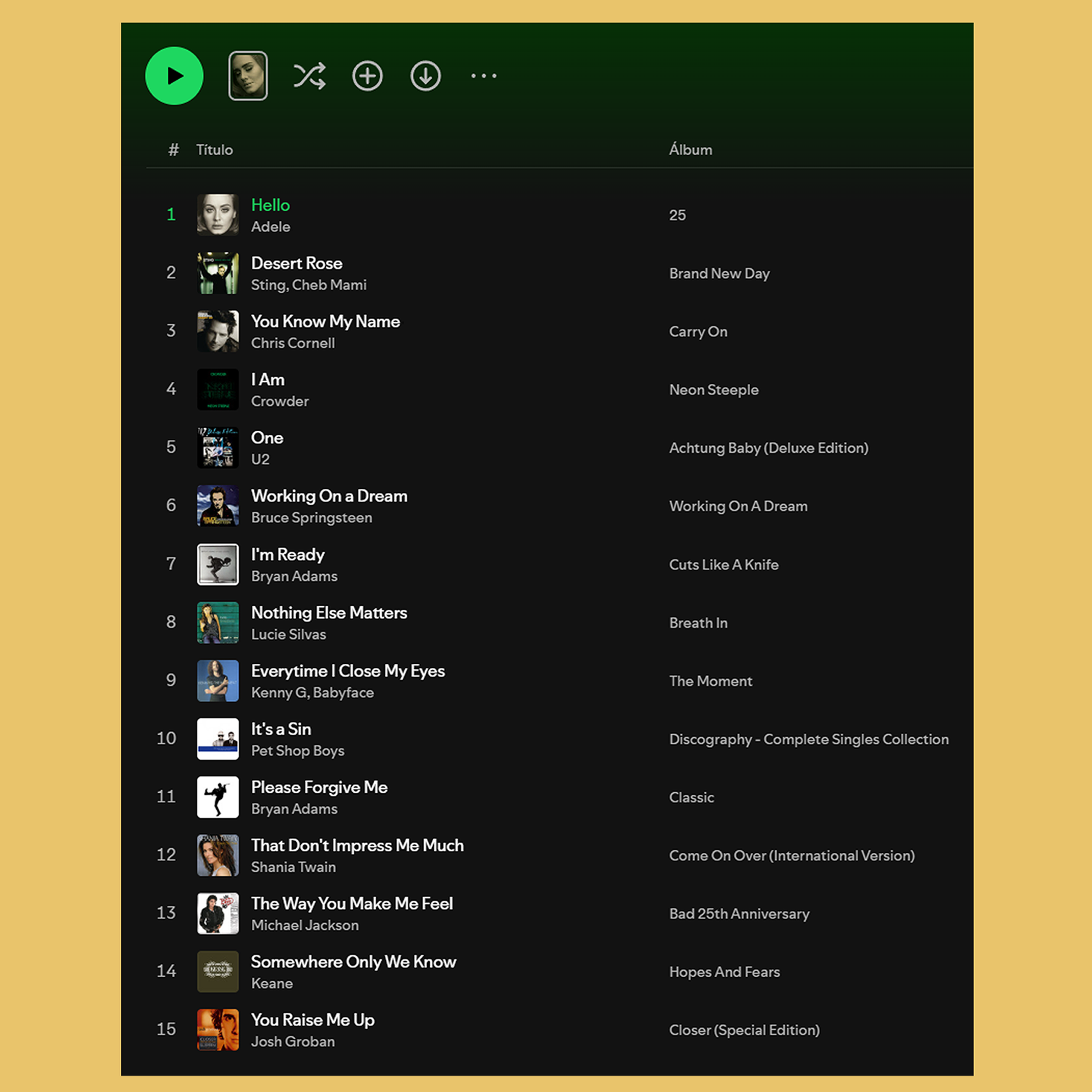Click the Desert Rose cover art
Screen dimensions: 1092x1092
click(217, 273)
